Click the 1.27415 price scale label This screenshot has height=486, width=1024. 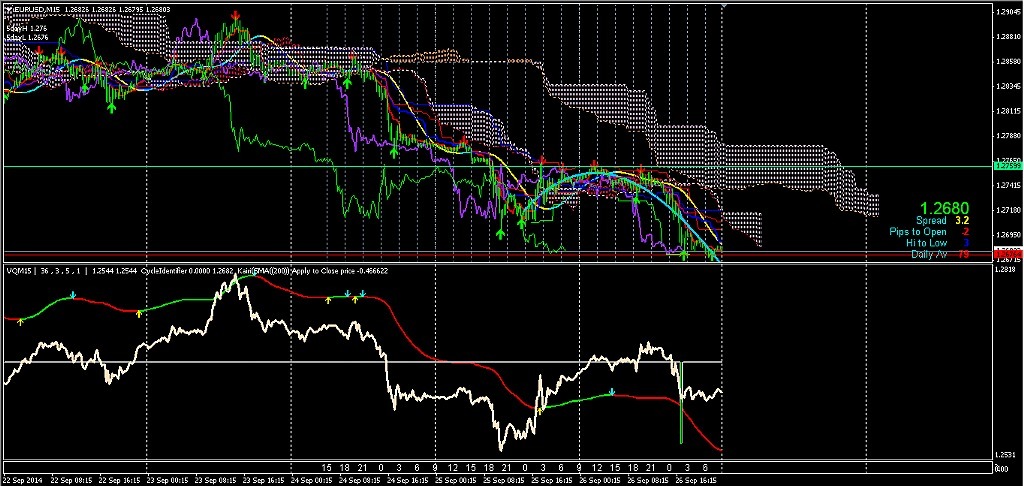[1006, 186]
